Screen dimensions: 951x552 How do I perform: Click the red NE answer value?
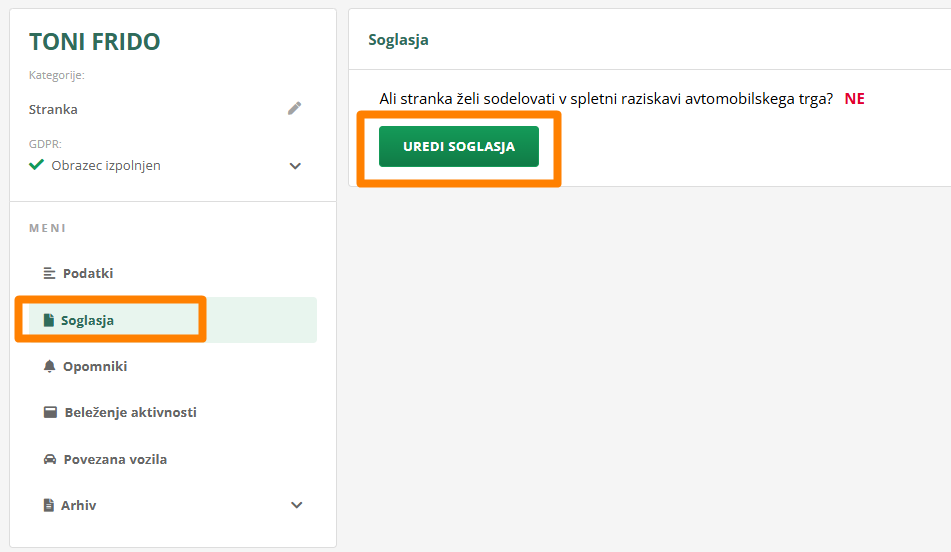854,99
